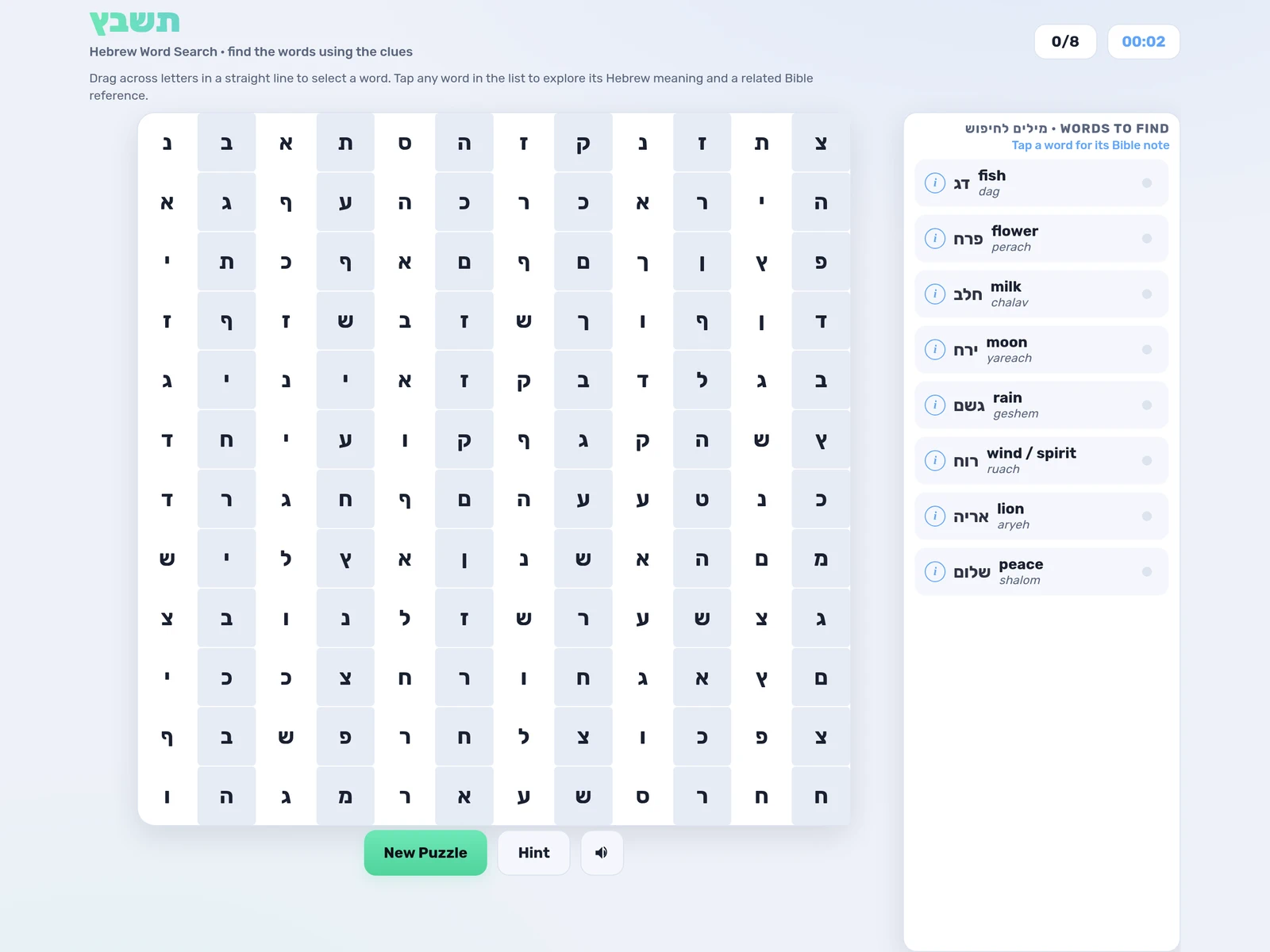Click the תשבץ logo at top
1270x952 pixels.
(135, 22)
